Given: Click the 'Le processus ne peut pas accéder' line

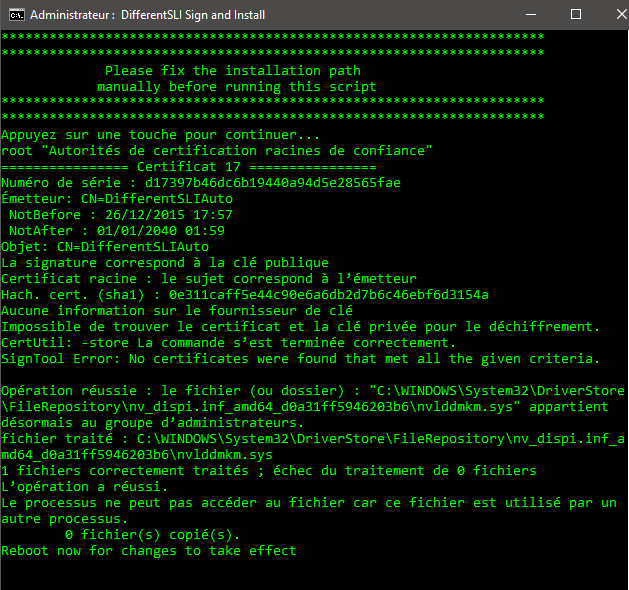Looking at the screenshot, I should click(309, 503).
